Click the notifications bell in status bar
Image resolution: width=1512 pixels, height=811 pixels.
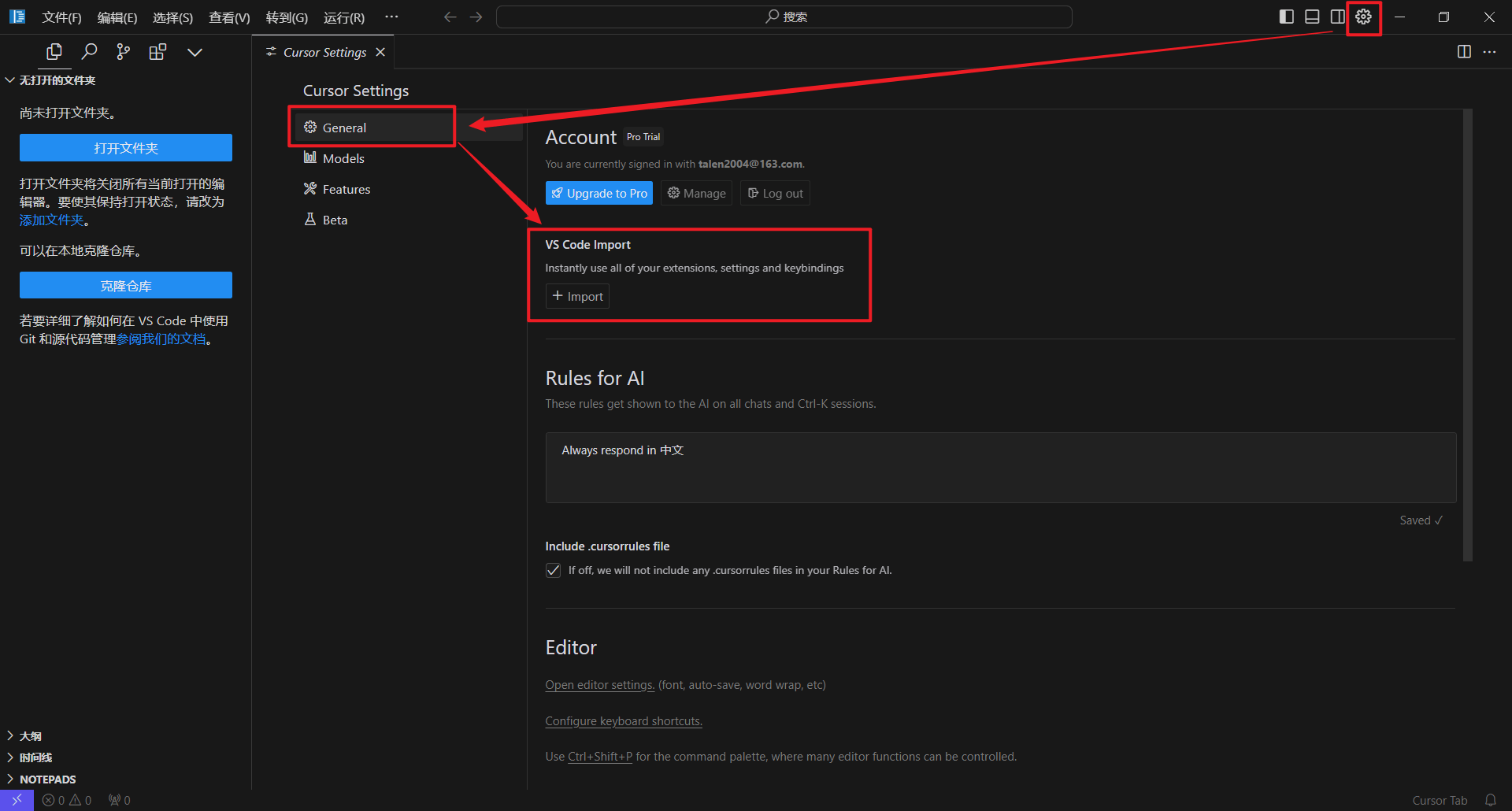click(x=1490, y=800)
